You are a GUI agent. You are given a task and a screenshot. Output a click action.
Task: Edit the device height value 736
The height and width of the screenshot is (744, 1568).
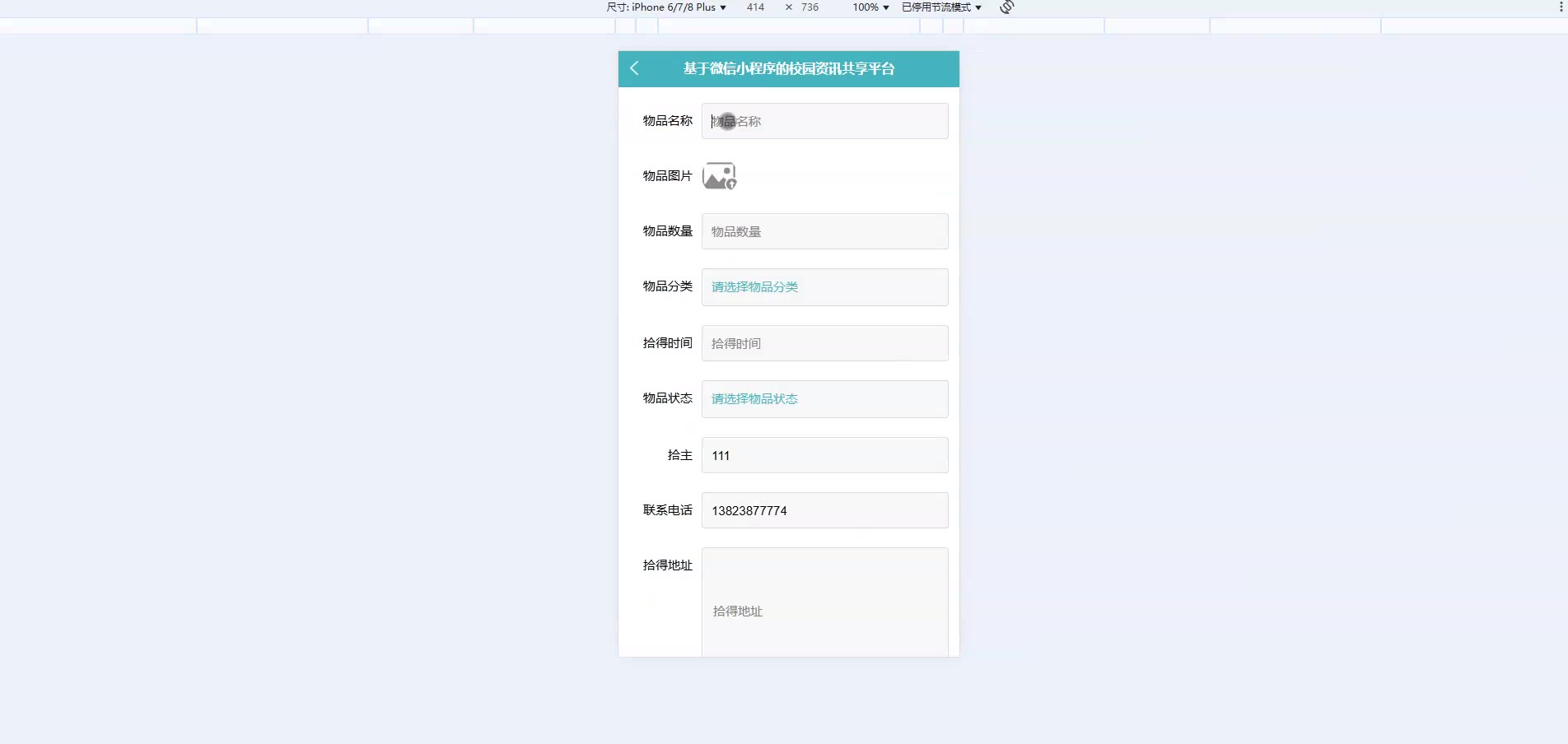[810, 7]
